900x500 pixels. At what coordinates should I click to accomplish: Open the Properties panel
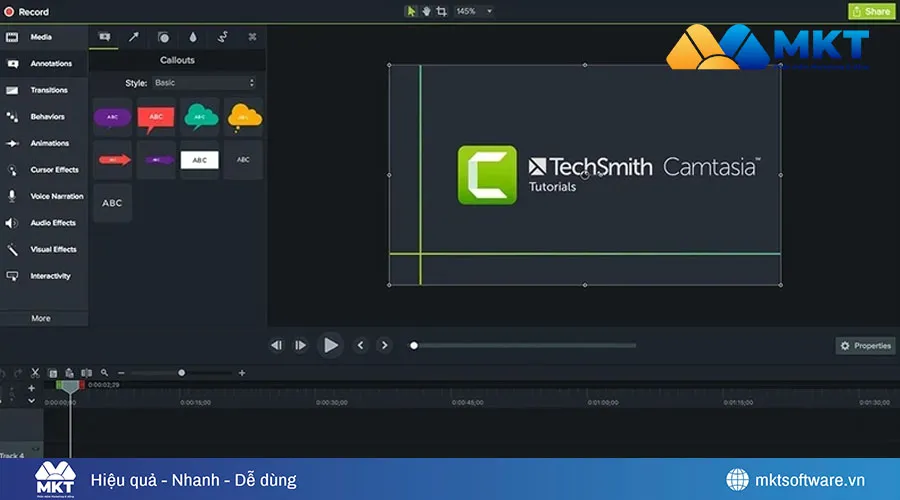866,346
